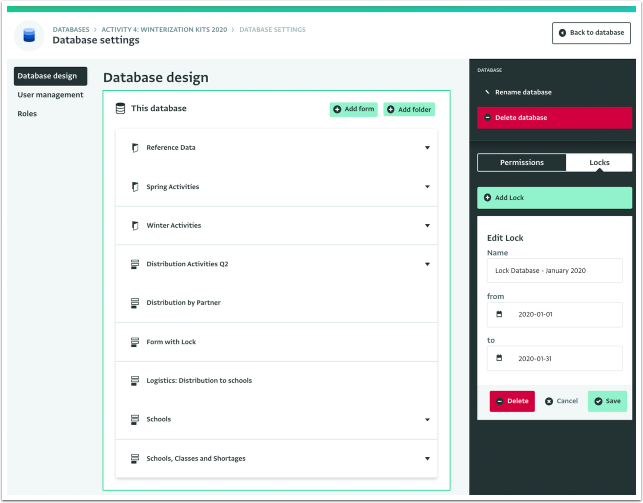
Task: Expand the Spring Activities folder arrow
Action: click(427, 187)
